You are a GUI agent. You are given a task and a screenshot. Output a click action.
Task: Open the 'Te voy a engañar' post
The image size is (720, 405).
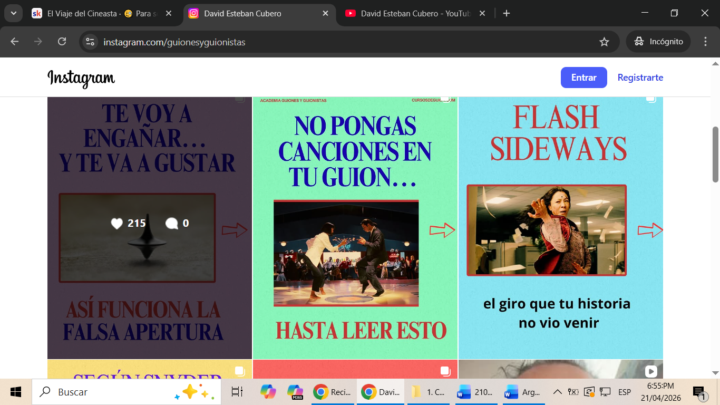pos(150,228)
